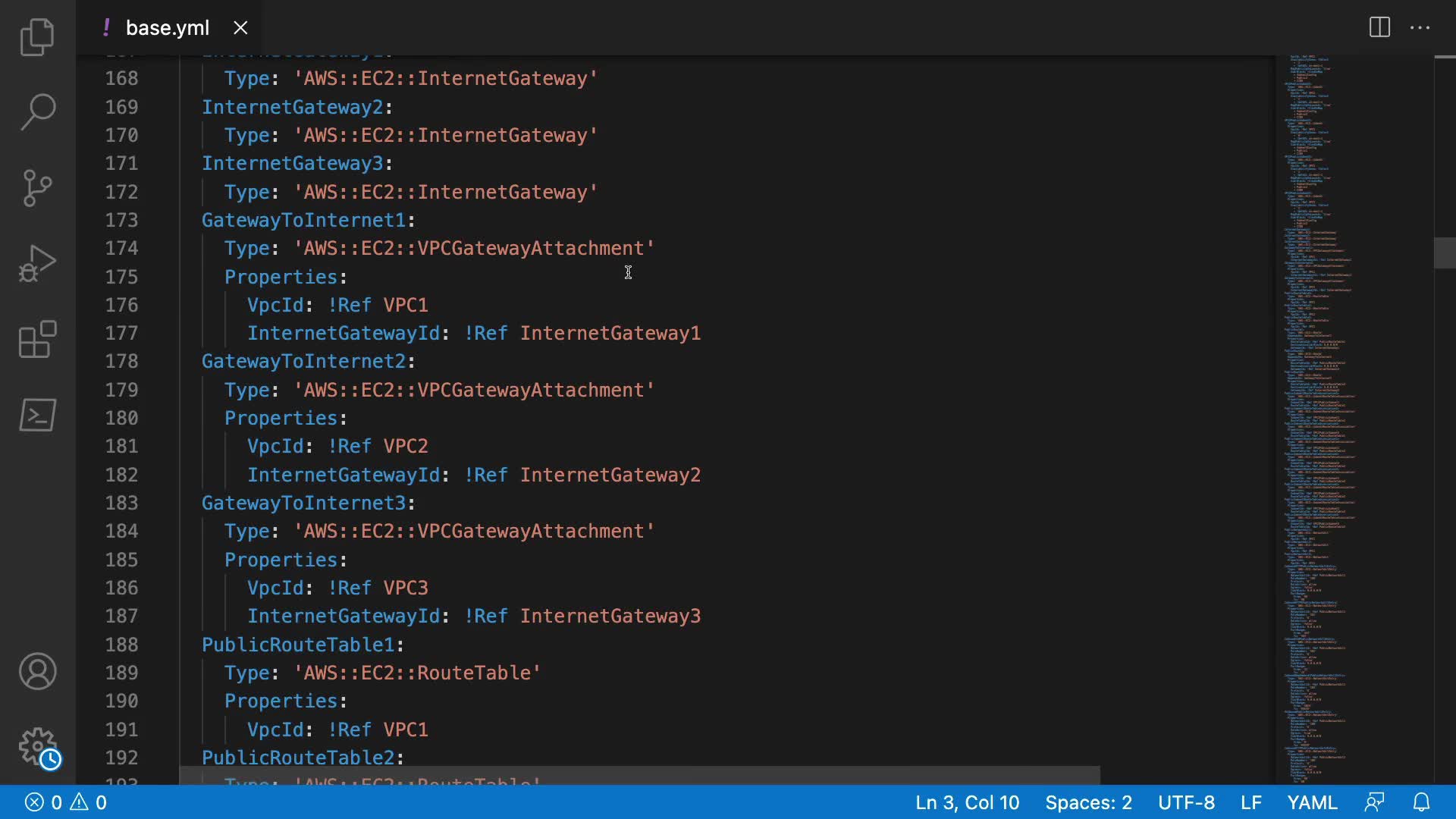
Task: Open the Search view icon
Action: pyautogui.click(x=37, y=111)
